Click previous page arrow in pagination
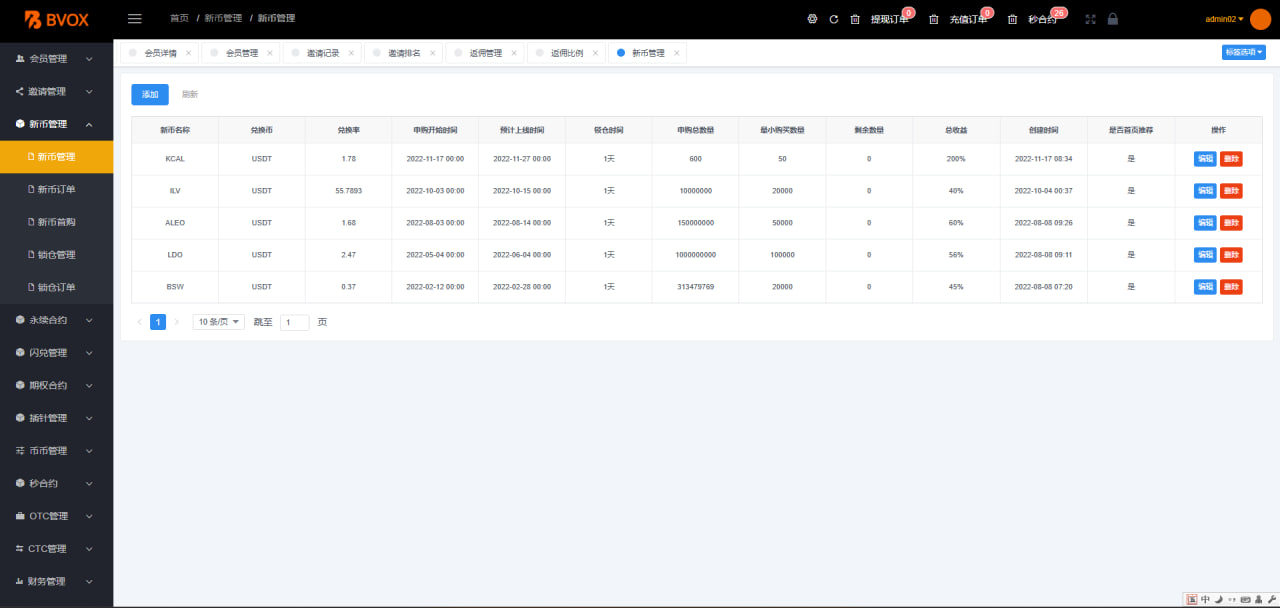Viewport: 1280px width, 608px height. (139, 322)
